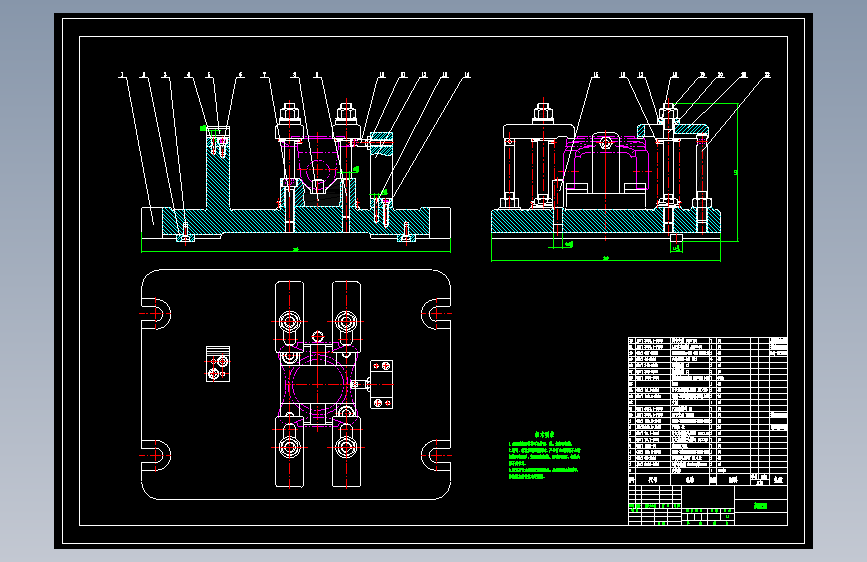Click the hex nut on the left clamp in the side view
The height and width of the screenshot is (562, 867).
point(543,113)
